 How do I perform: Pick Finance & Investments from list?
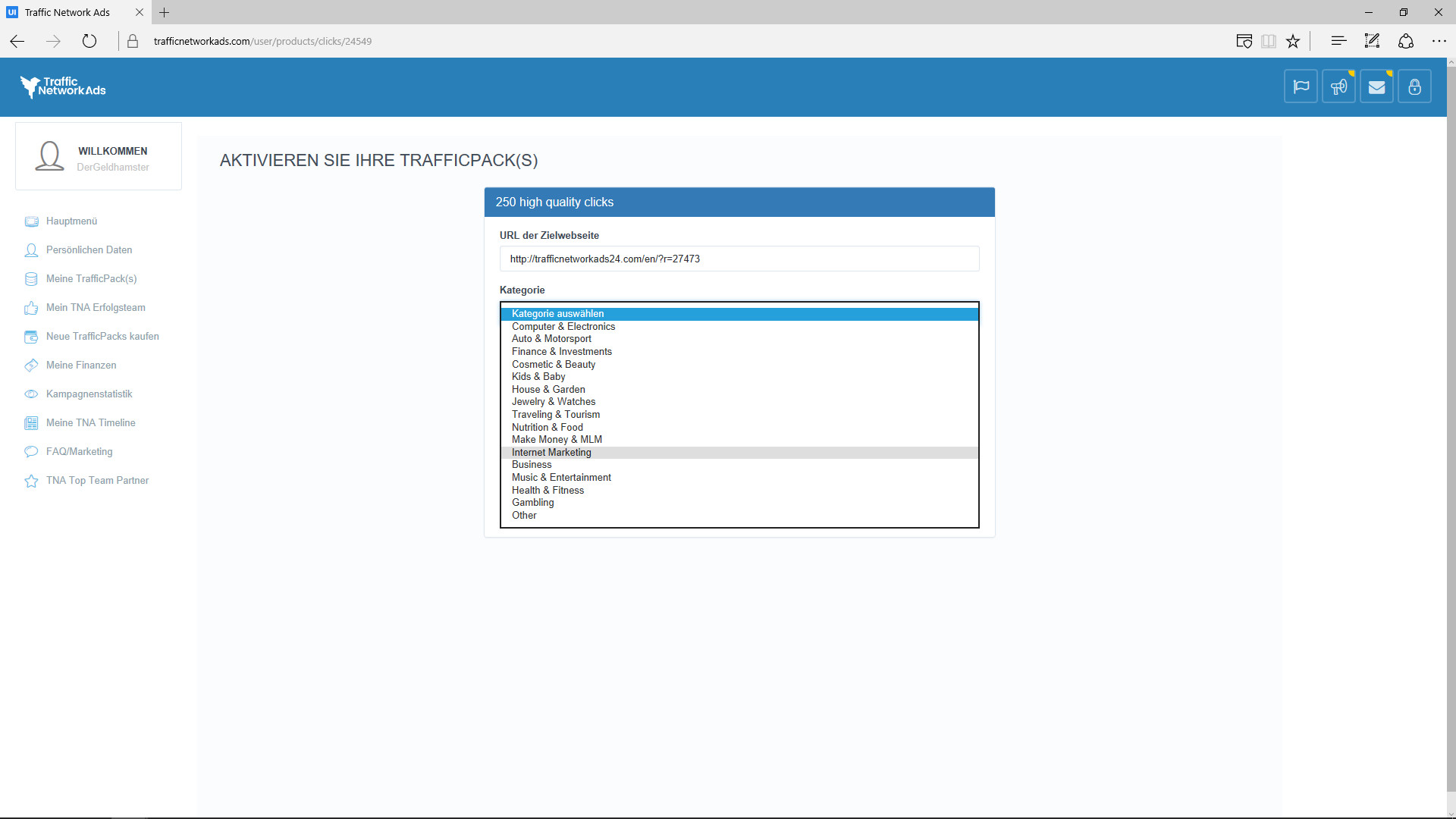[x=561, y=352]
